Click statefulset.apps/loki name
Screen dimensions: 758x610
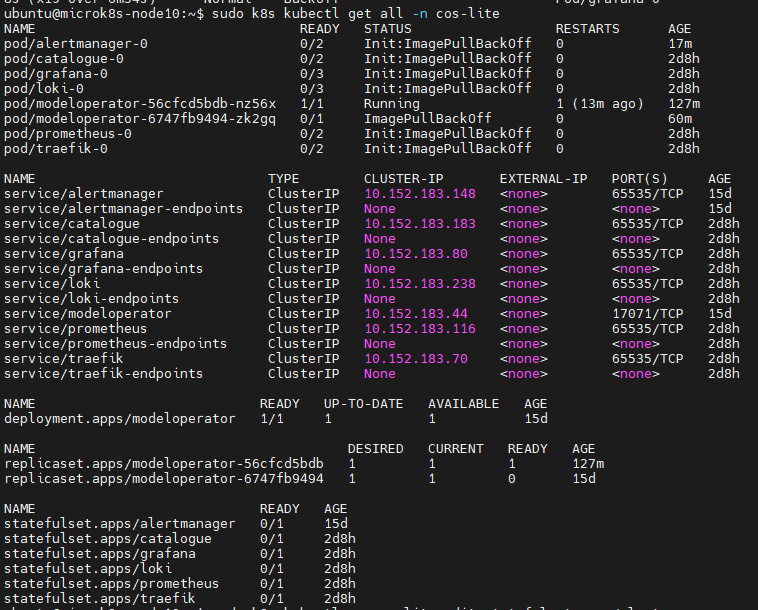pyautogui.click(x=87, y=568)
